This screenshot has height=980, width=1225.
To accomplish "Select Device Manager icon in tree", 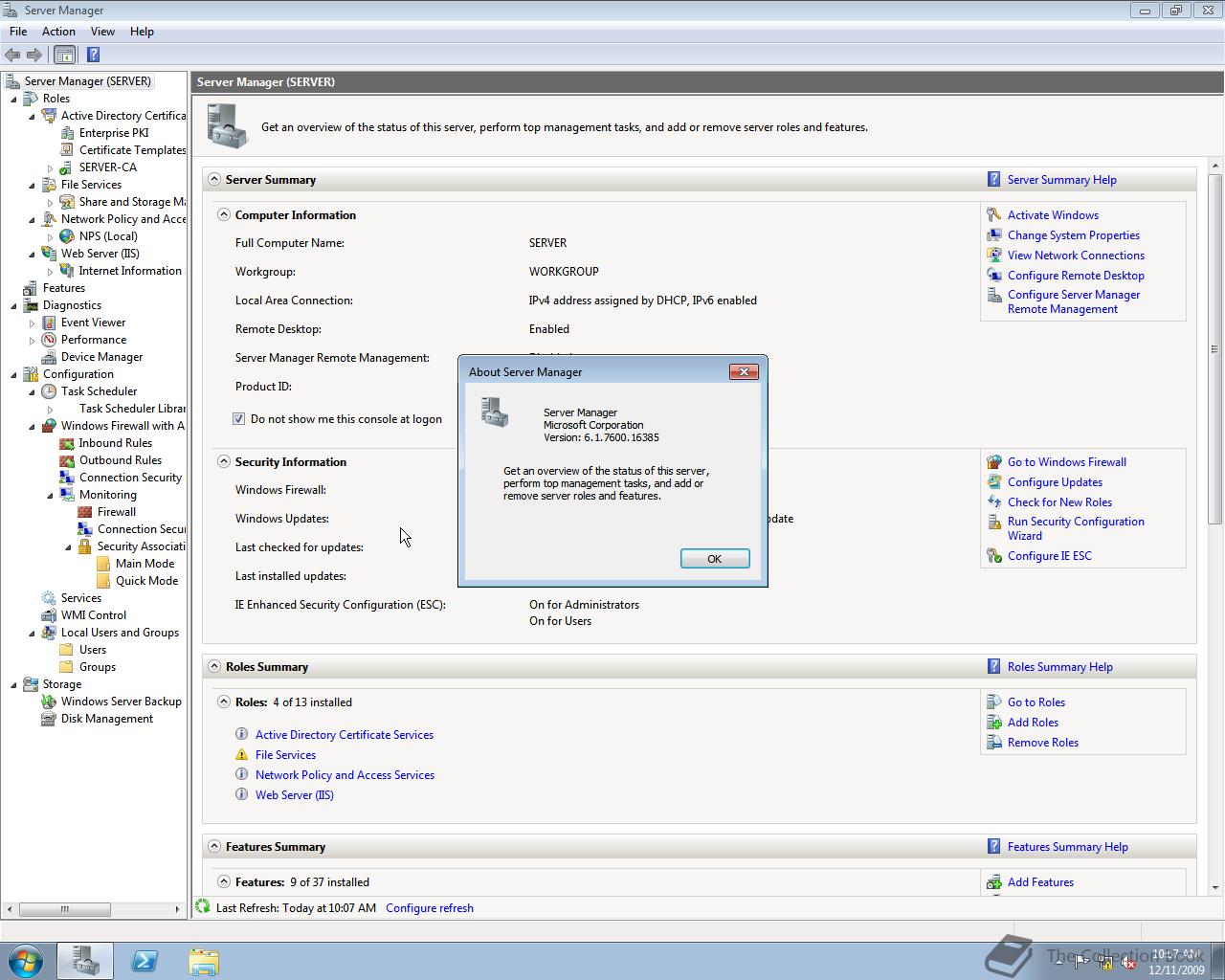I will coord(49,357).
